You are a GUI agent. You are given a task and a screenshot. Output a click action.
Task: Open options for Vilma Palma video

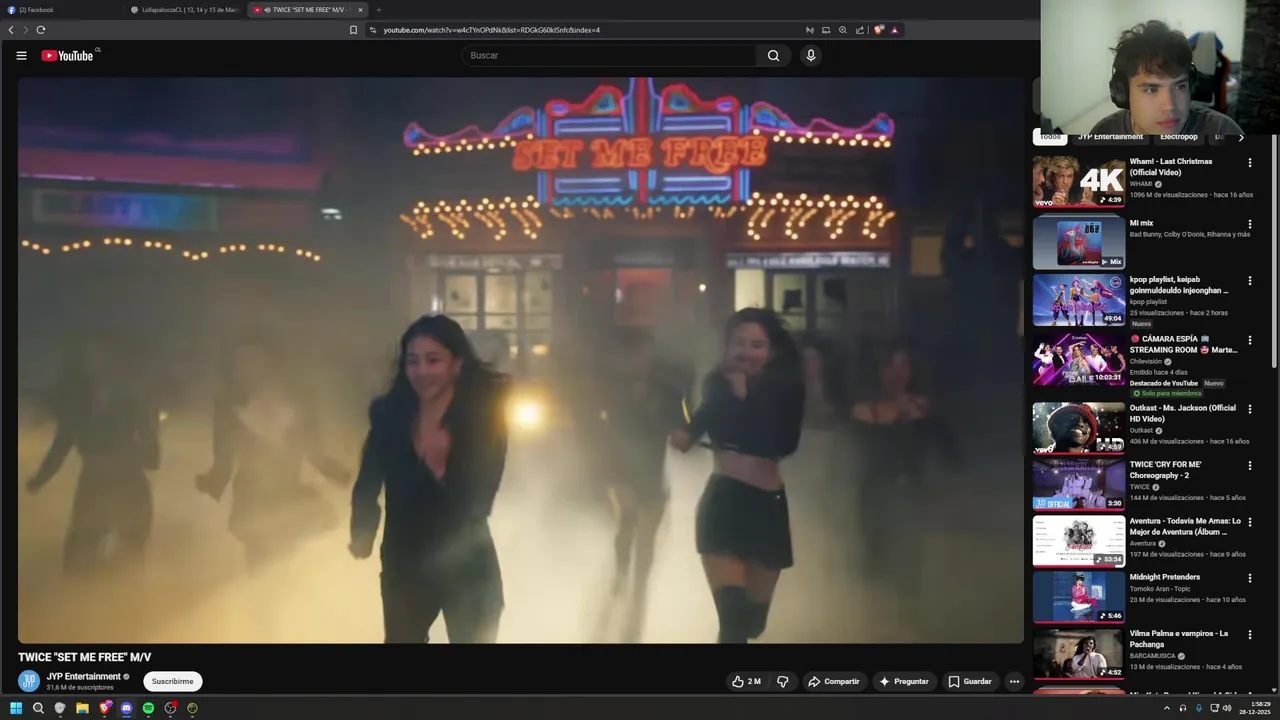(1249, 635)
